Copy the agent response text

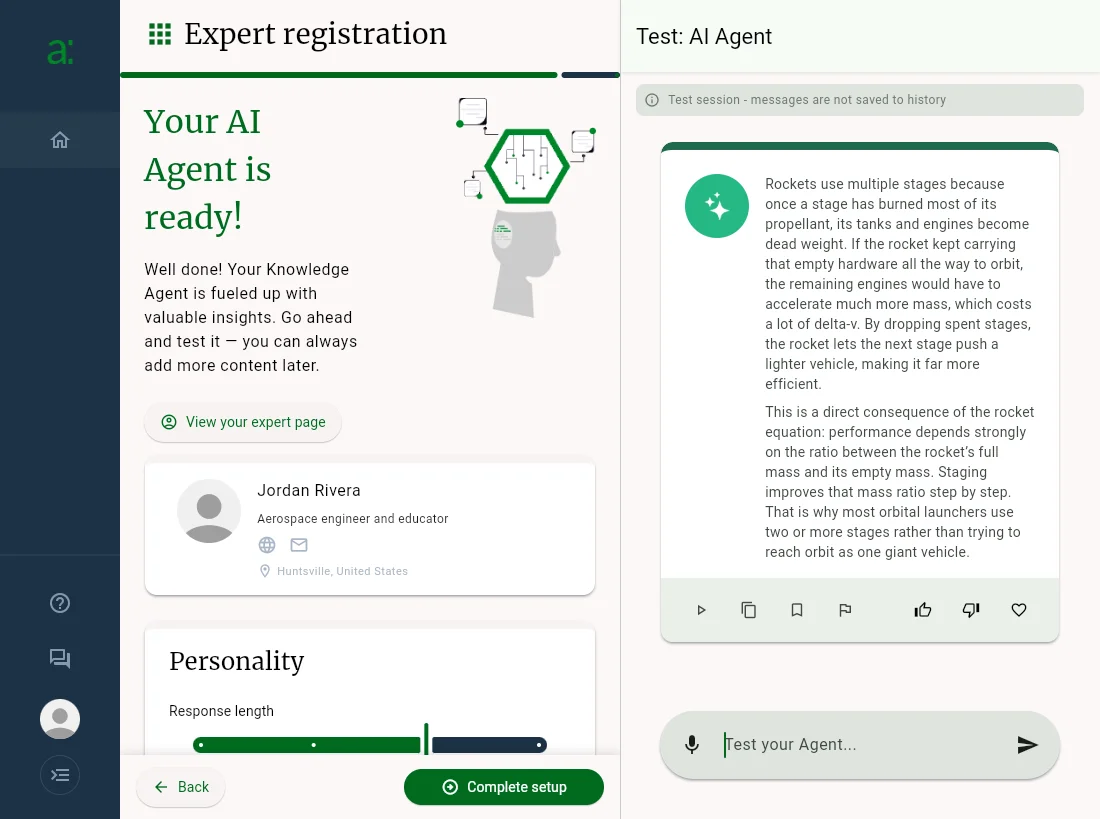(749, 610)
